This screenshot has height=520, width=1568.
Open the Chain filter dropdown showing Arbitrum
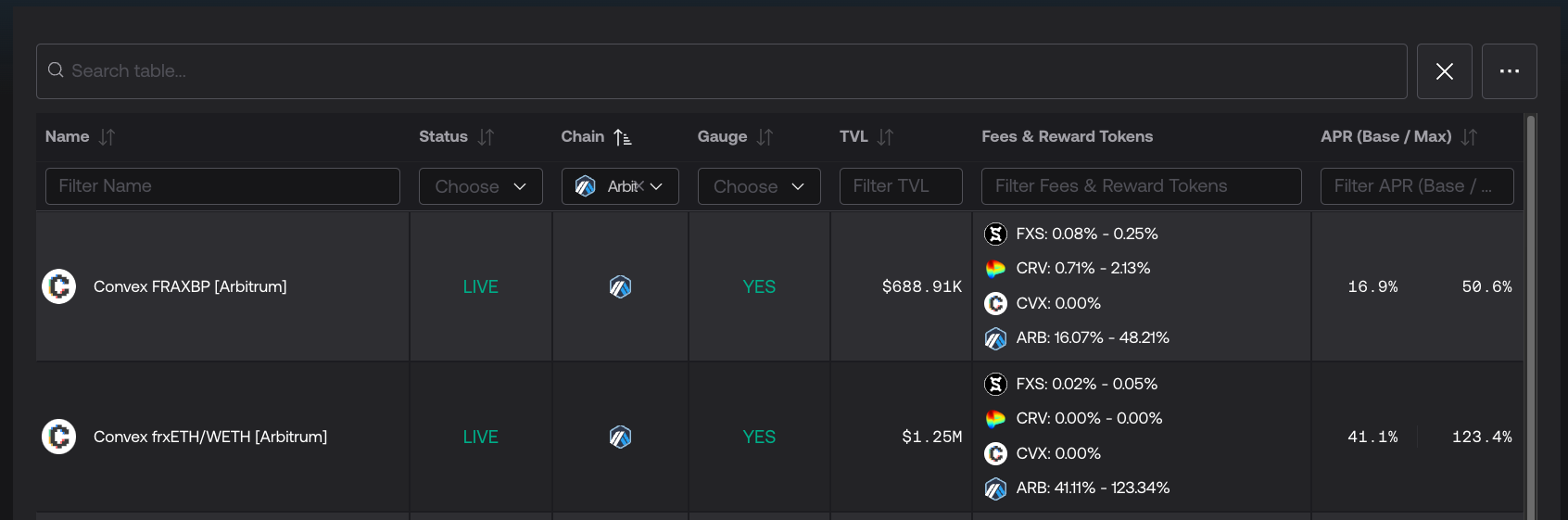620,186
